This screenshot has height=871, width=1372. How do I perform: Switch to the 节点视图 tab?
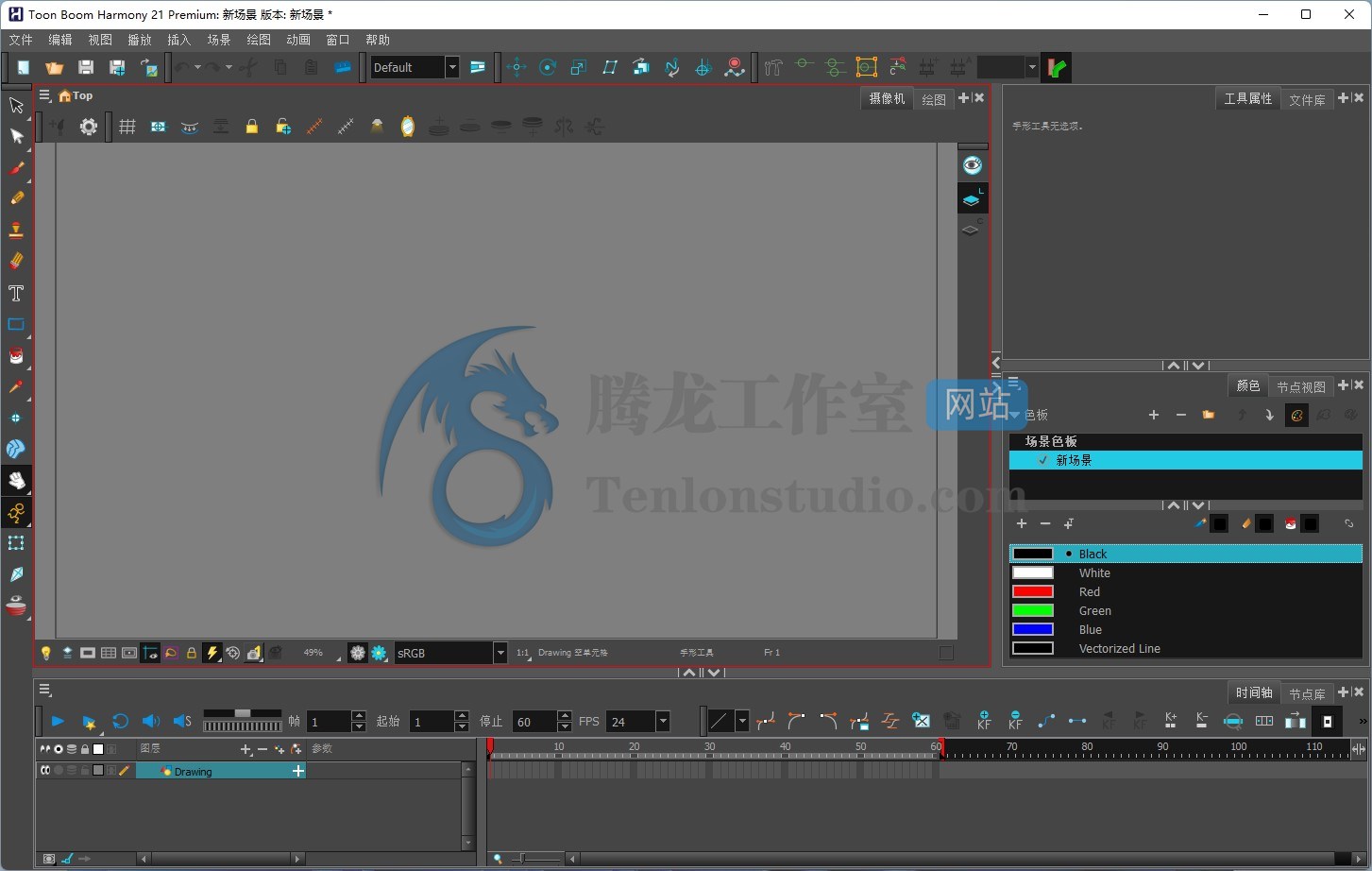pos(1301,386)
